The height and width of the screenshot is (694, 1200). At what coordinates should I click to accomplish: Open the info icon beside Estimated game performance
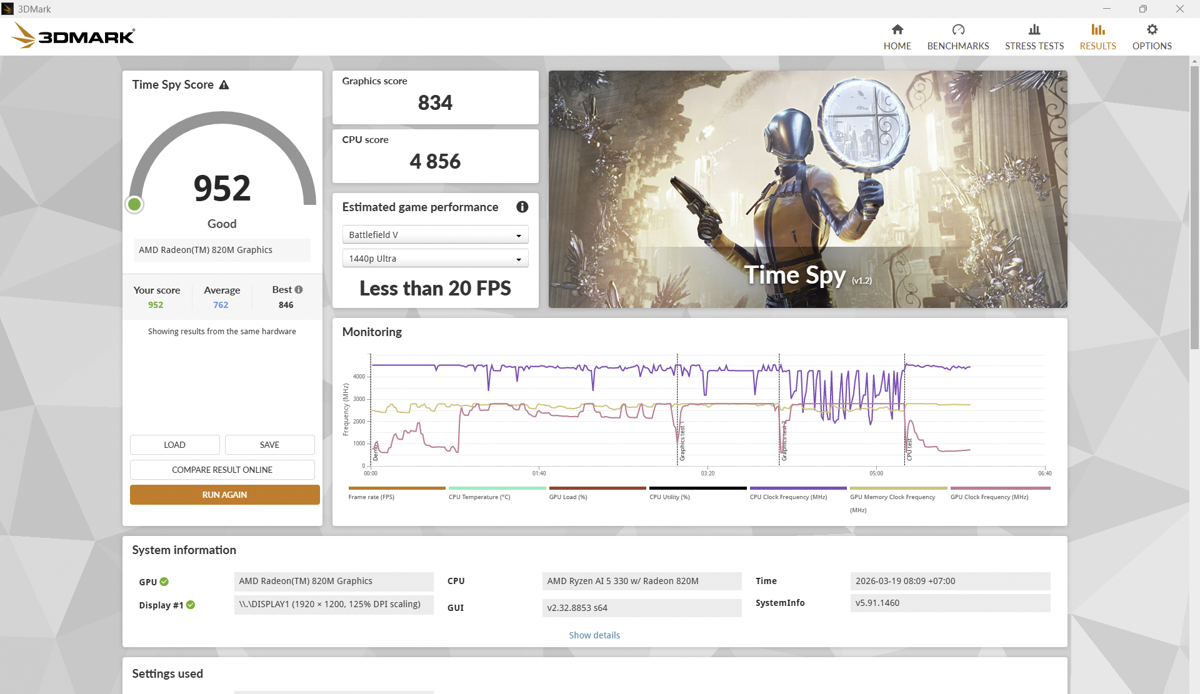coord(521,207)
